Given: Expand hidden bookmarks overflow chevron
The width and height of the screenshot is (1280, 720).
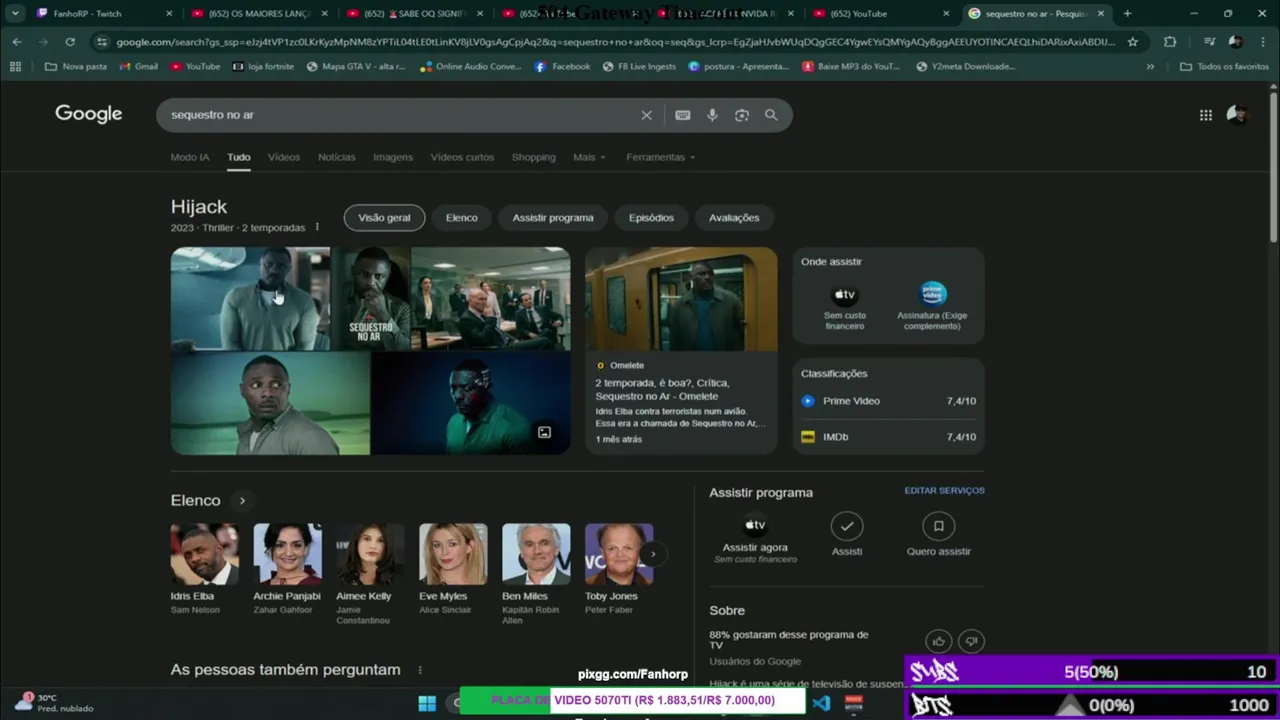Looking at the screenshot, I should click(x=1150, y=66).
